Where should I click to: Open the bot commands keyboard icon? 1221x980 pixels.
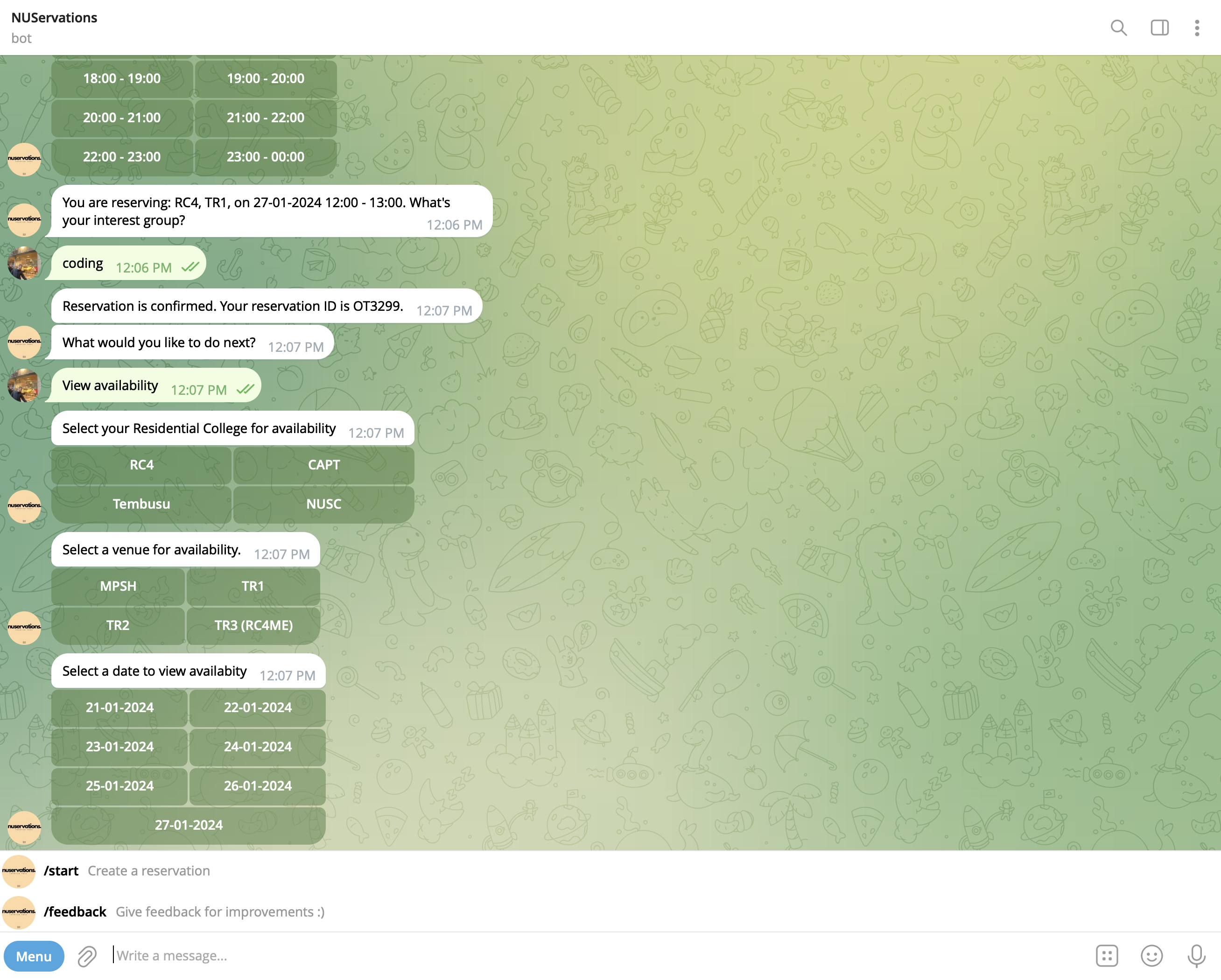pos(1106,956)
